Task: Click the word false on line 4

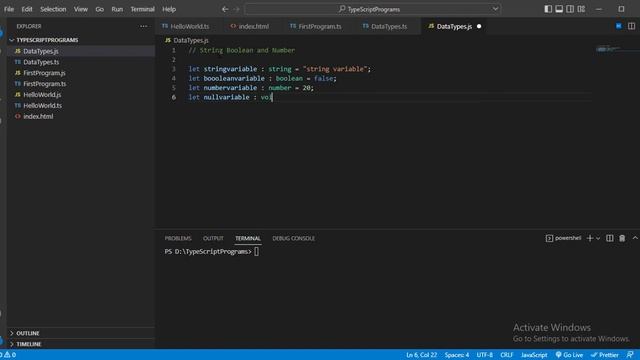Action: [325, 78]
